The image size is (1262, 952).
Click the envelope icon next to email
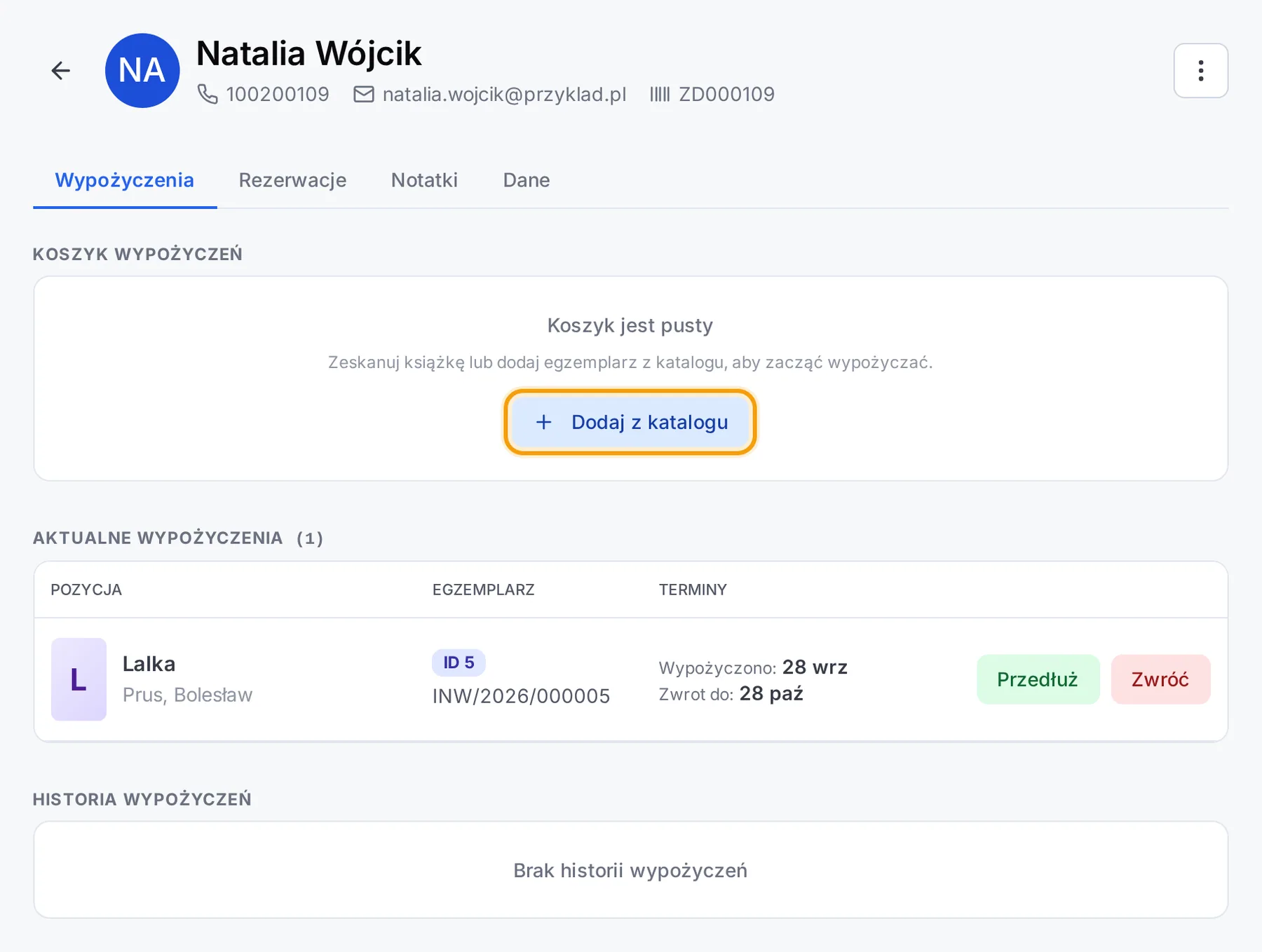363,94
